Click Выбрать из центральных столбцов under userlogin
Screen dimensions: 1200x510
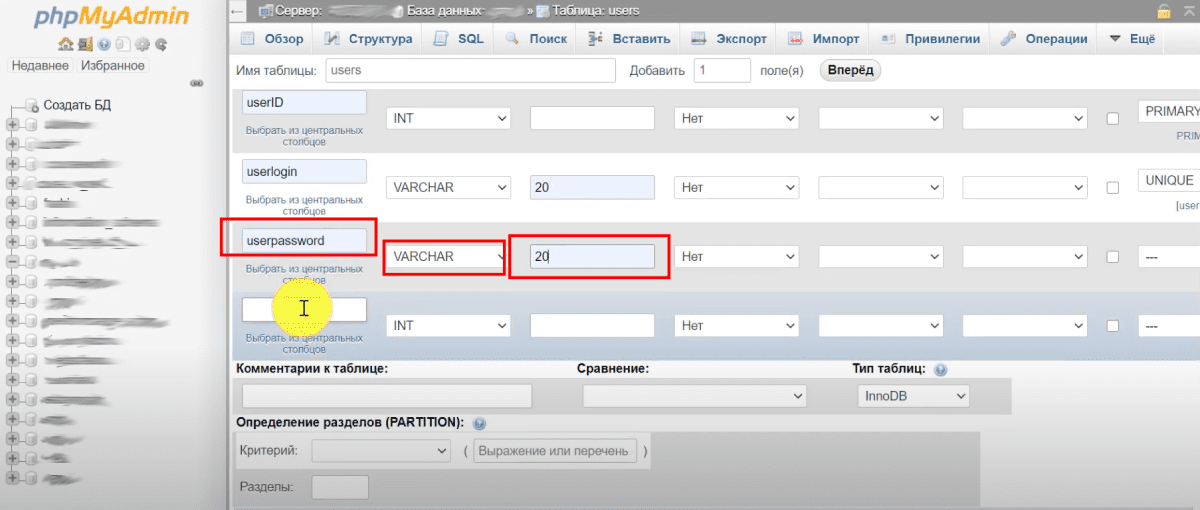click(x=304, y=204)
